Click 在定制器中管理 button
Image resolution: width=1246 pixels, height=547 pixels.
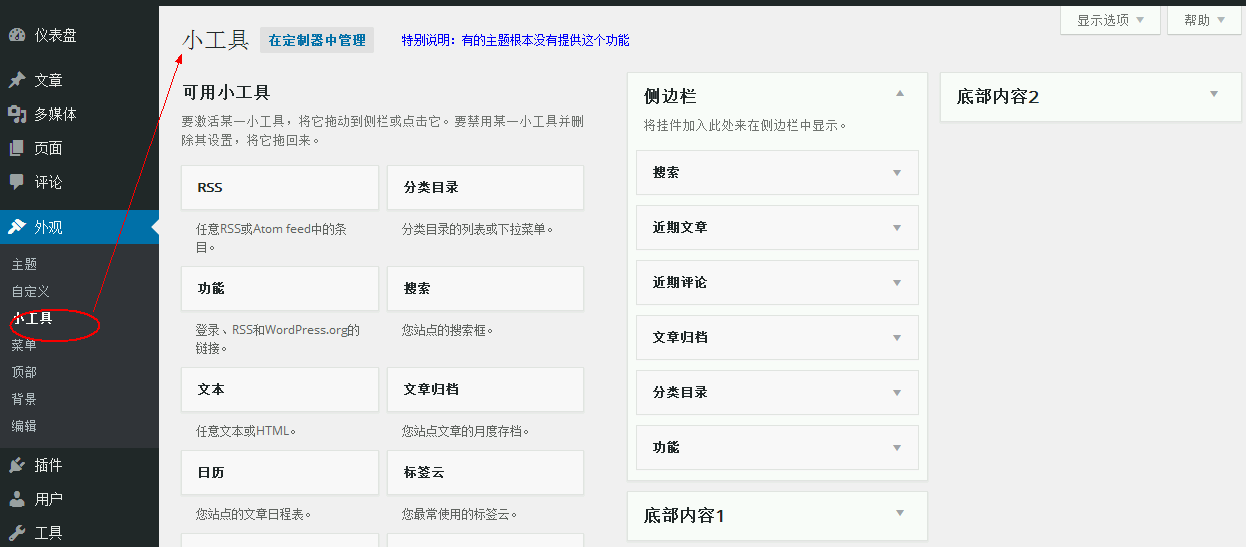point(317,40)
